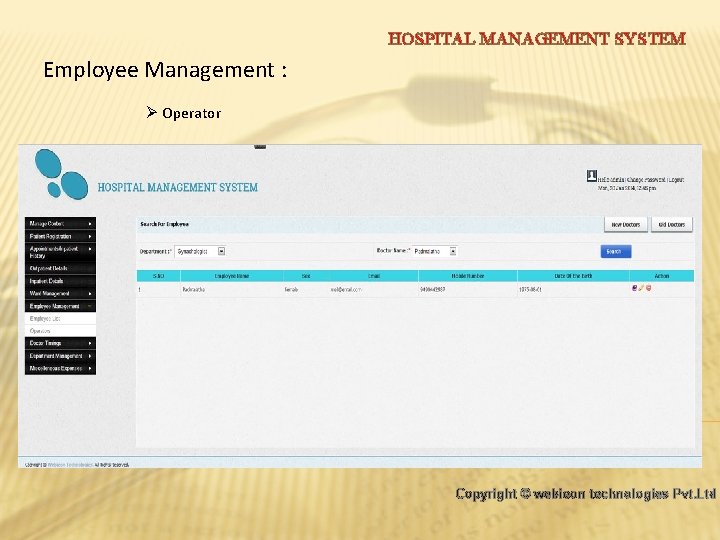Expand the Miscellaneous Expenses menu
Viewport: 720px width, 540px height.
tap(60, 368)
